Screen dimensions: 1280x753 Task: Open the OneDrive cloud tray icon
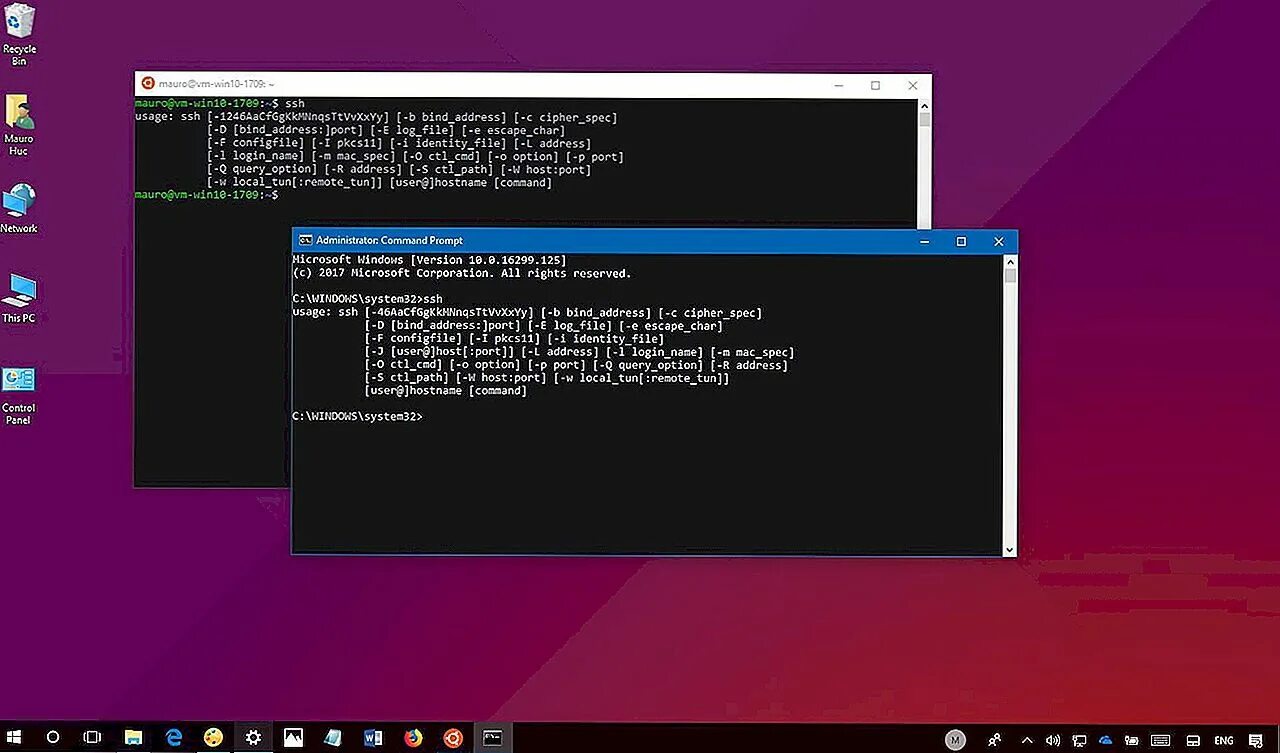click(1106, 740)
